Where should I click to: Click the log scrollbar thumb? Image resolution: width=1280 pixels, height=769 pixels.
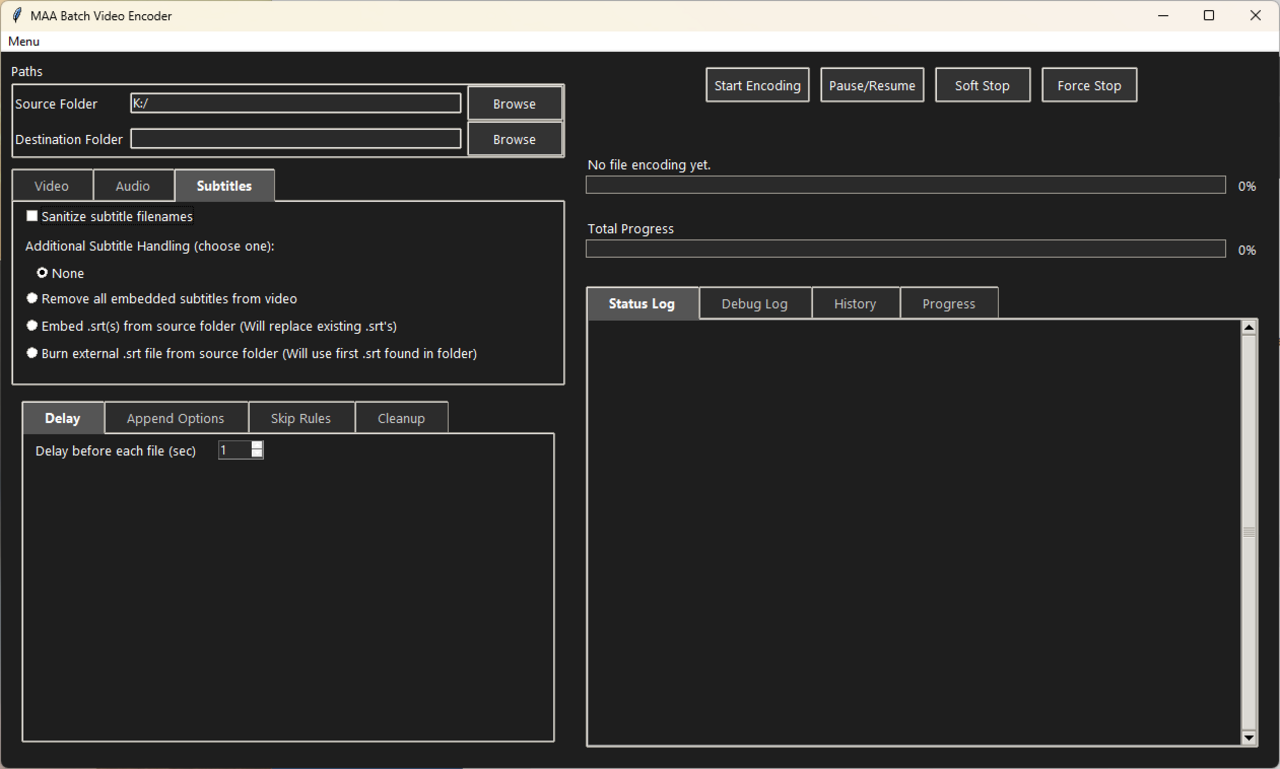(1248, 532)
